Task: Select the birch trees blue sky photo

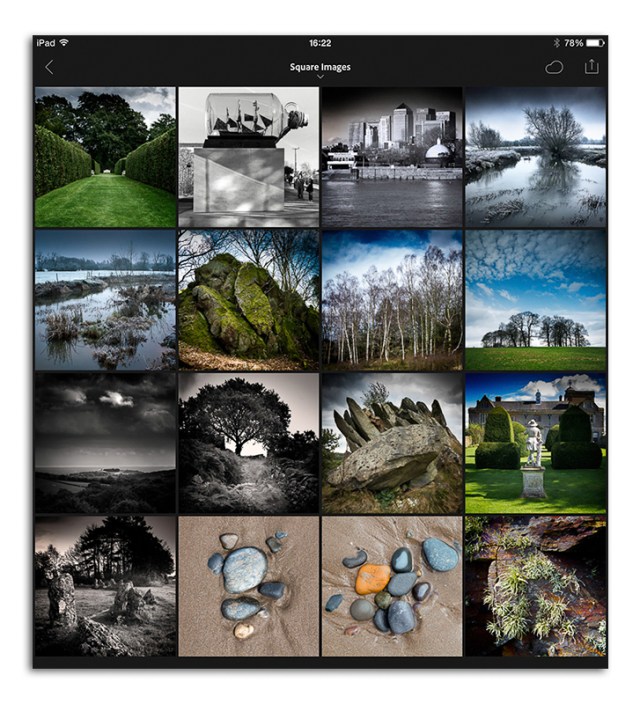Action: [392, 300]
